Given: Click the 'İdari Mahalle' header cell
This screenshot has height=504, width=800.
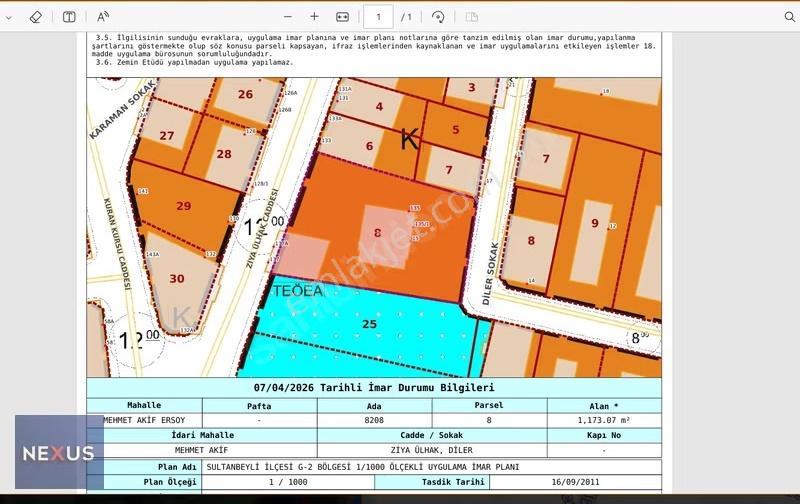Looking at the screenshot, I should pyautogui.click(x=203, y=435).
